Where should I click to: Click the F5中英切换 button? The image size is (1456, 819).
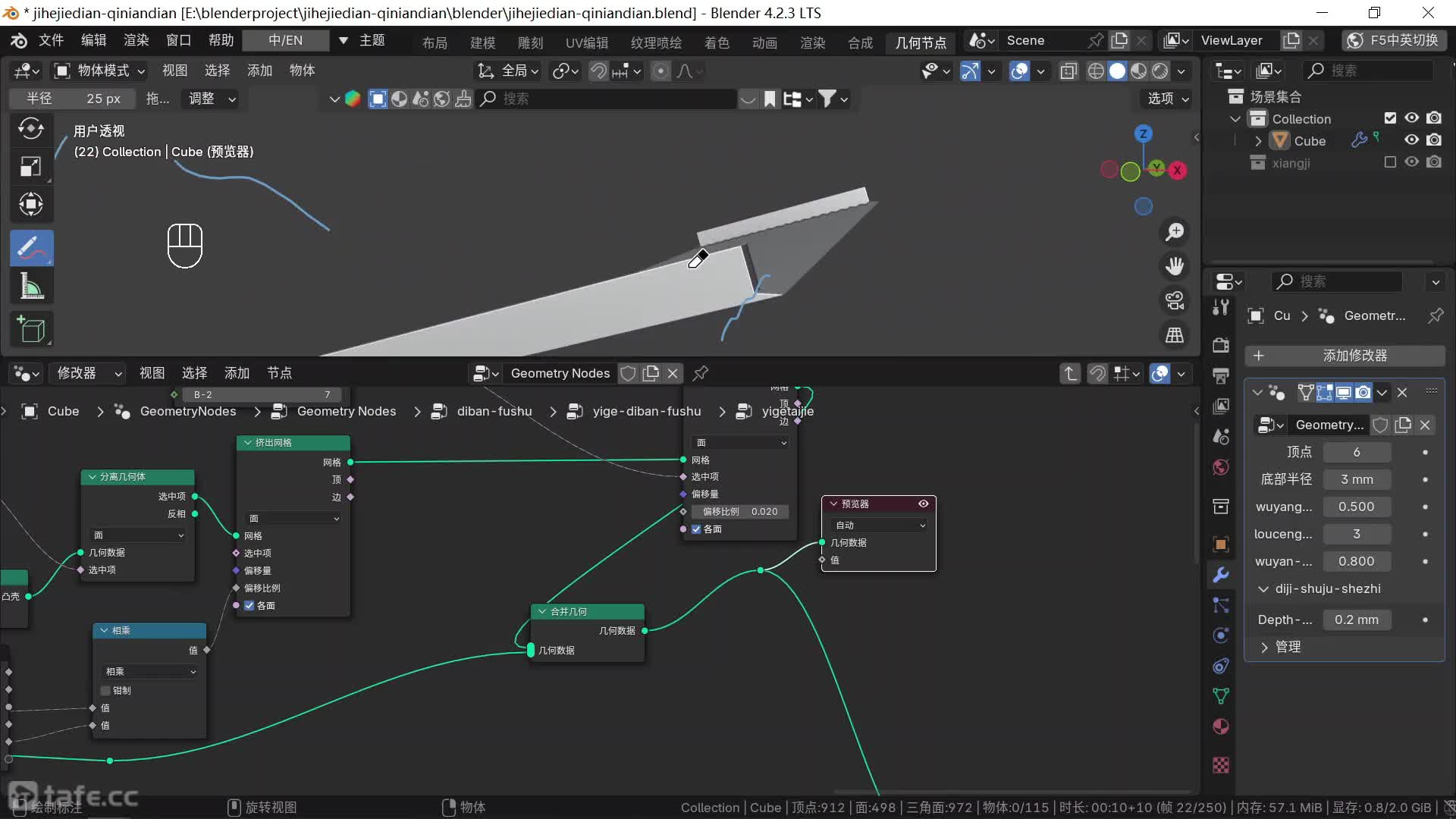coord(1394,40)
